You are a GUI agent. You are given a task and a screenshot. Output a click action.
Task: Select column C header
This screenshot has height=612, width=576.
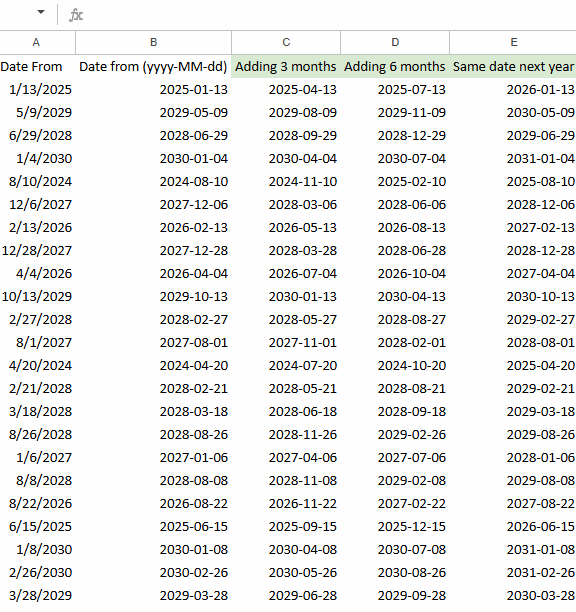click(286, 43)
